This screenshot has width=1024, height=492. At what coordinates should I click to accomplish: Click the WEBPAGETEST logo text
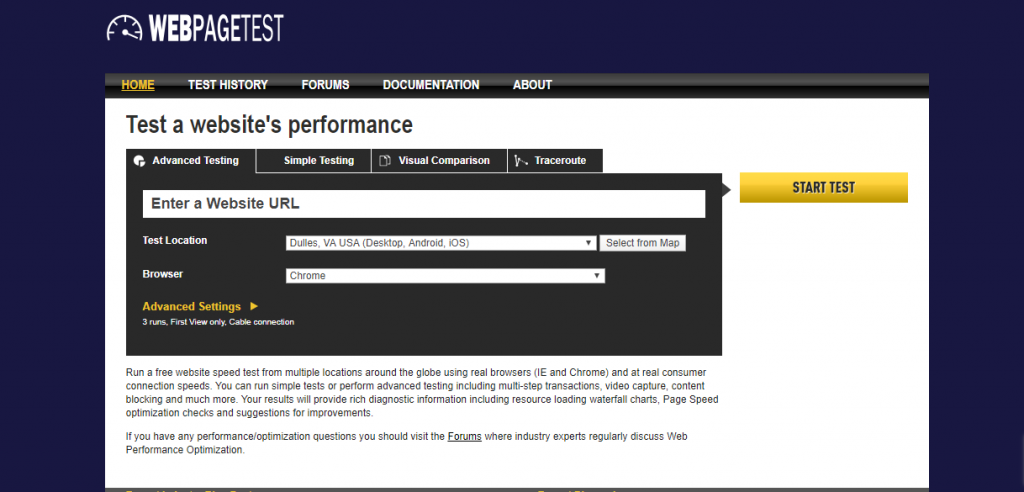(216, 28)
